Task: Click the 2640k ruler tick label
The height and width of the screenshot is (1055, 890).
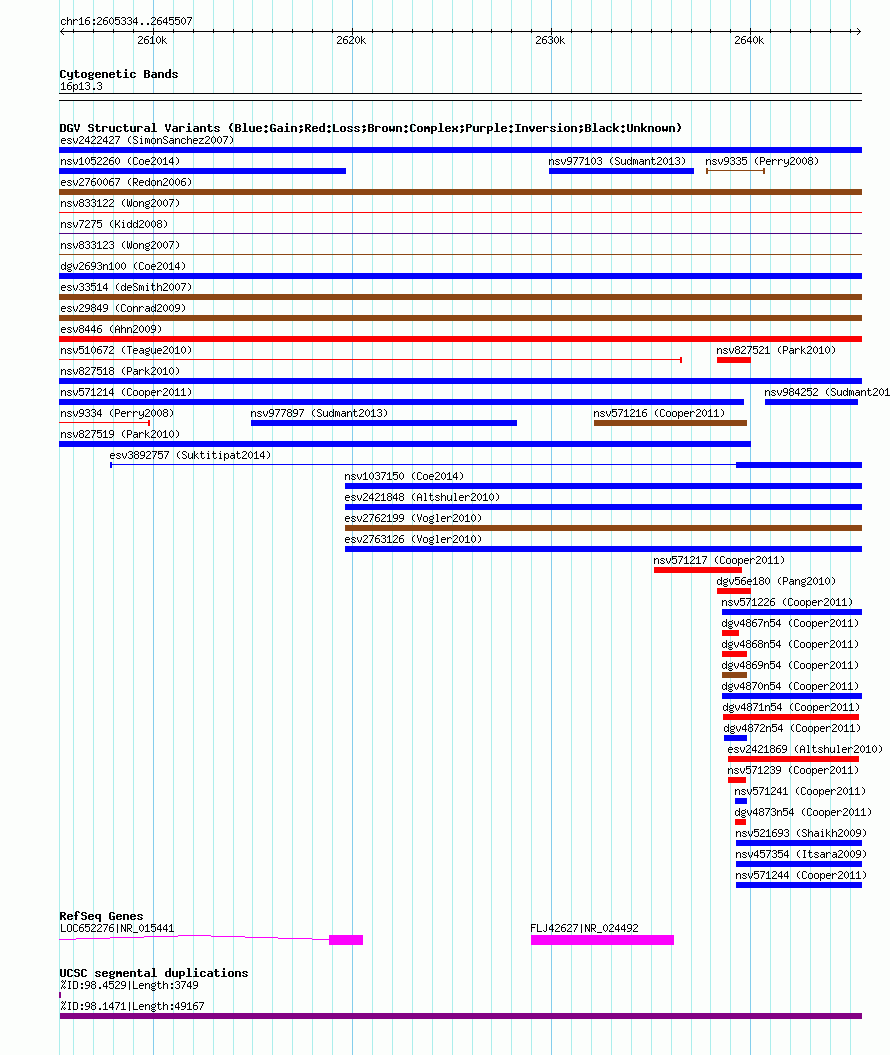Action: coord(749,40)
